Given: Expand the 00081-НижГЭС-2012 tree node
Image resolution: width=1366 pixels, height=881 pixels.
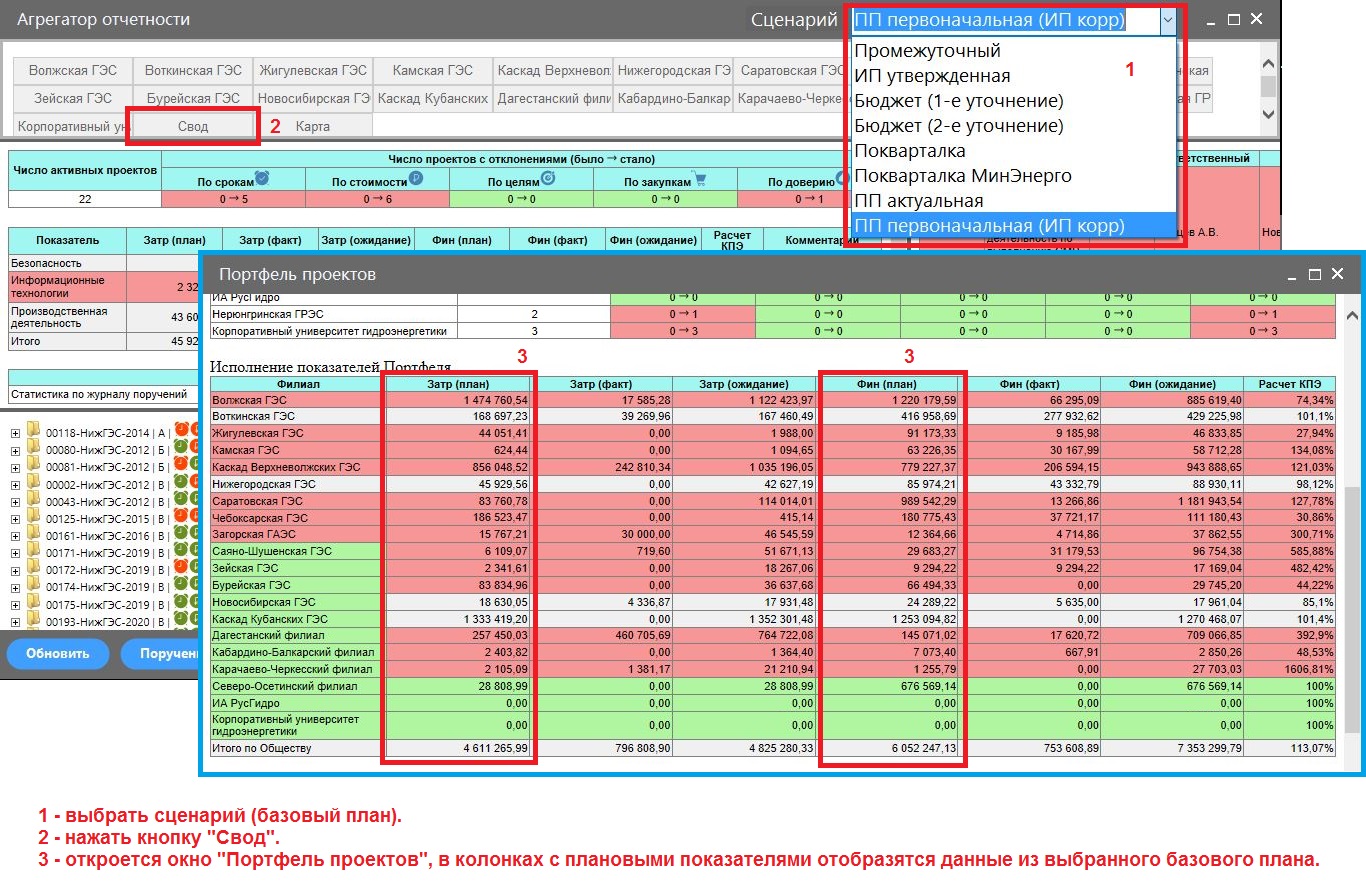Looking at the screenshot, I should 16,466.
